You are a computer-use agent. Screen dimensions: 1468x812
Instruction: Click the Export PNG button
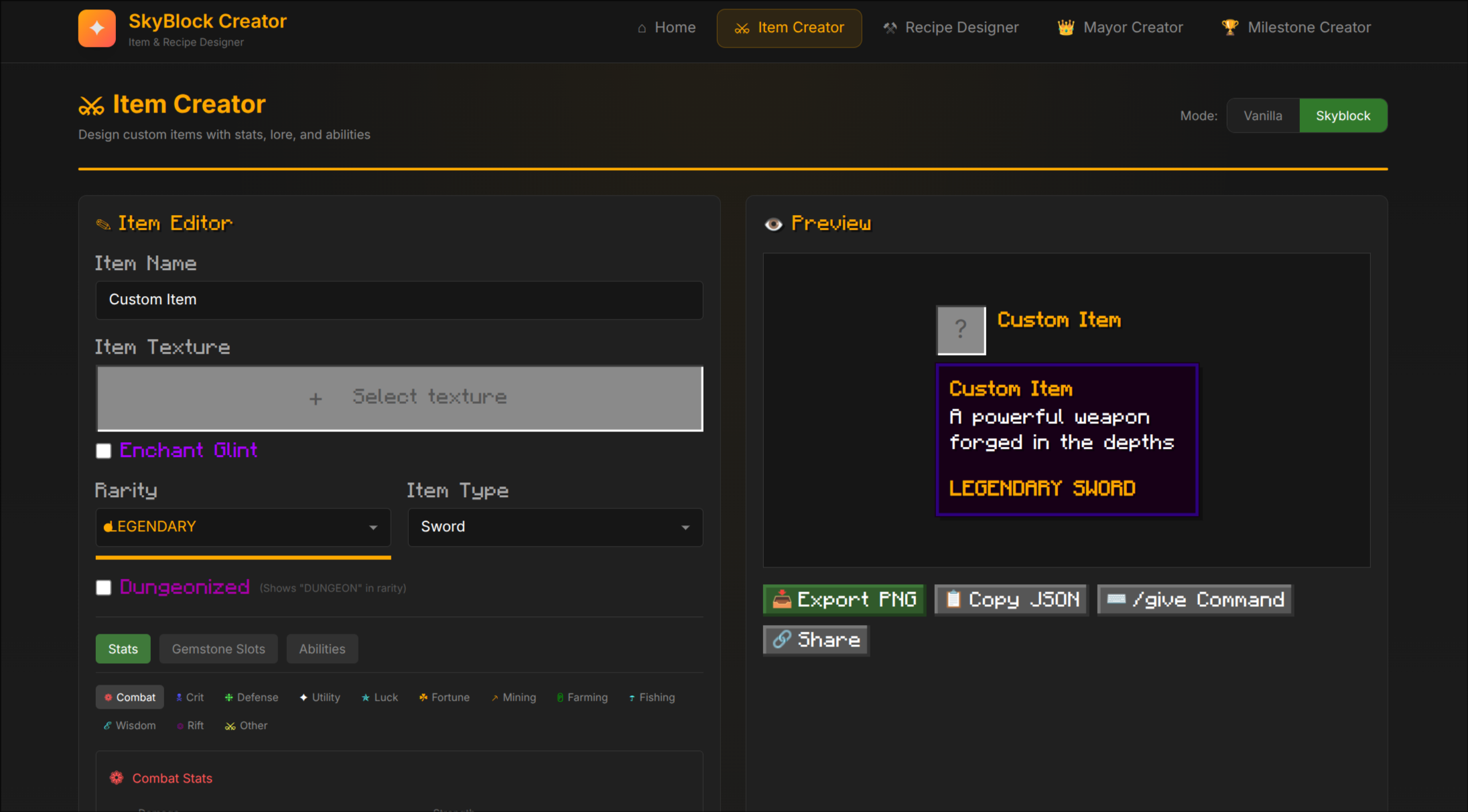coord(844,600)
